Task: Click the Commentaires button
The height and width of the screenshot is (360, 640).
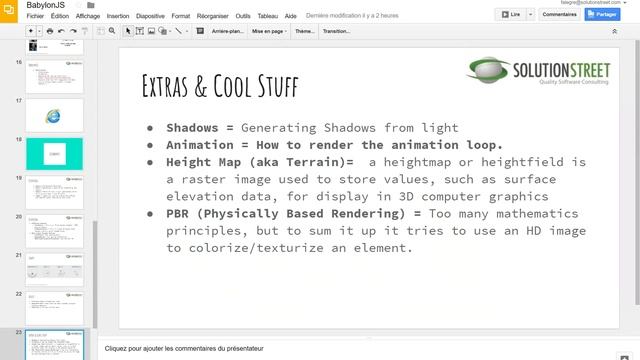Action: [559, 14]
